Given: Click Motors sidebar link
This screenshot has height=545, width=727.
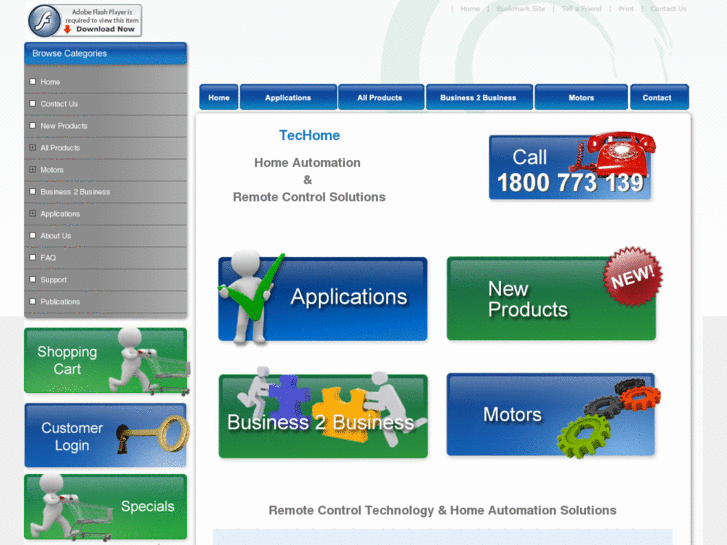Looking at the screenshot, I should pyautogui.click(x=51, y=170).
